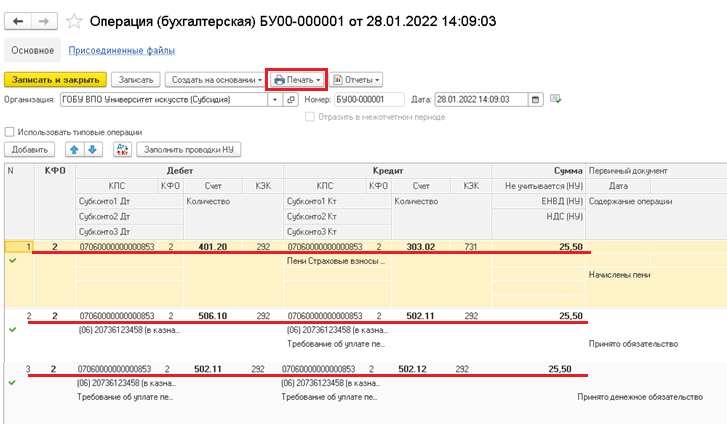Click the Номер input field
This screenshot has width=727, height=424.
[368, 100]
